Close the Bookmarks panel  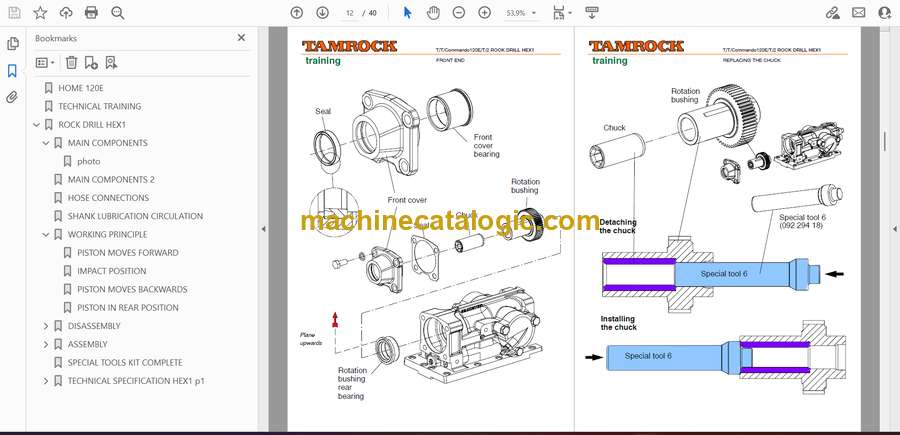coord(241,38)
